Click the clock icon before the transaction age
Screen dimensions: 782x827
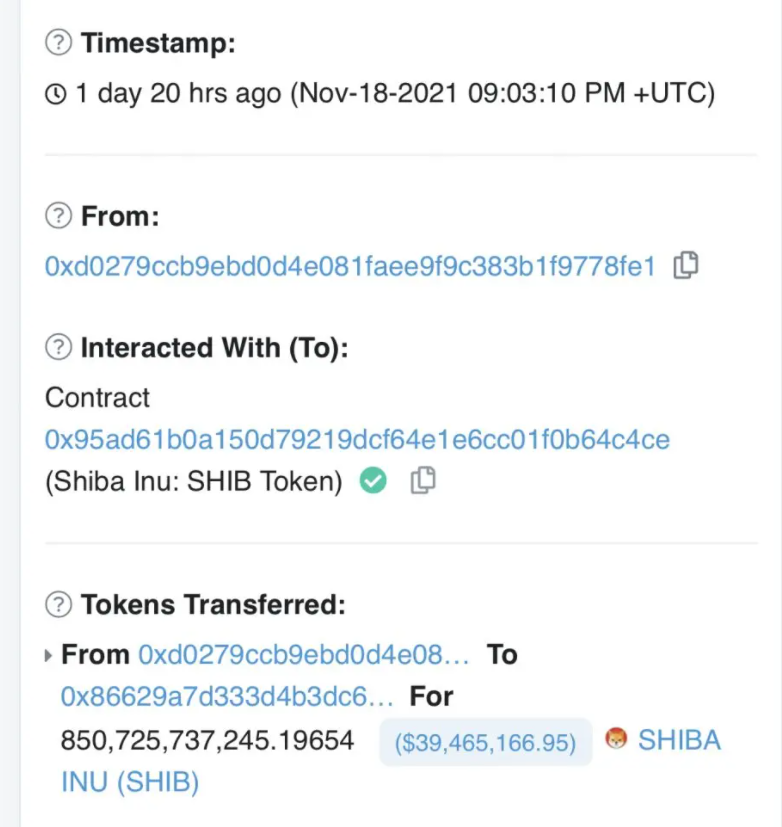tap(57, 94)
